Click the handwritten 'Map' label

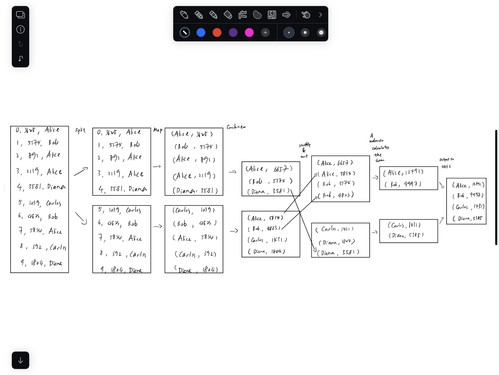pyautogui.click(x=158, y=130)
